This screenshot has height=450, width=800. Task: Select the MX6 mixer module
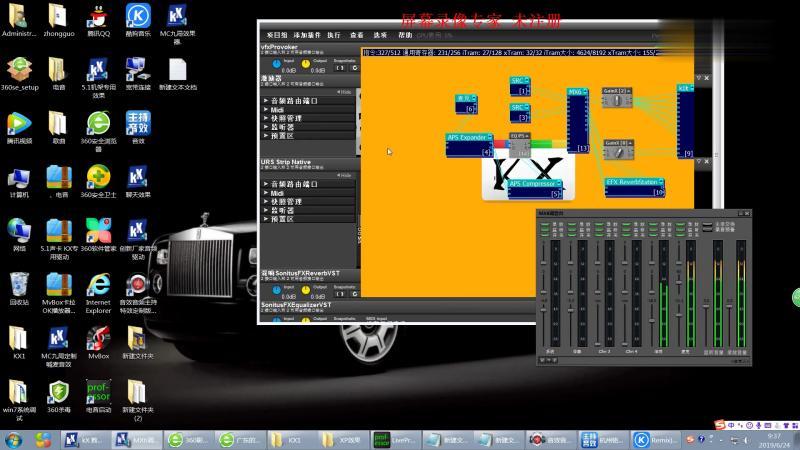click(x=578, y=120)
